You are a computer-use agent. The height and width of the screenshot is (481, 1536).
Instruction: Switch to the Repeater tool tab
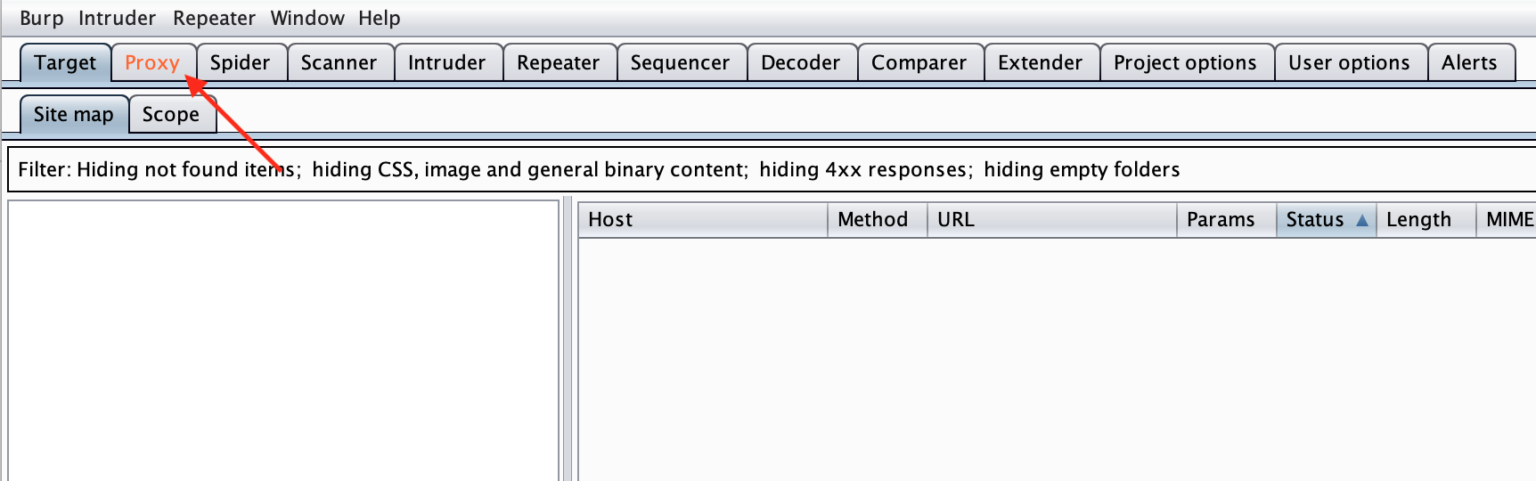558,62
